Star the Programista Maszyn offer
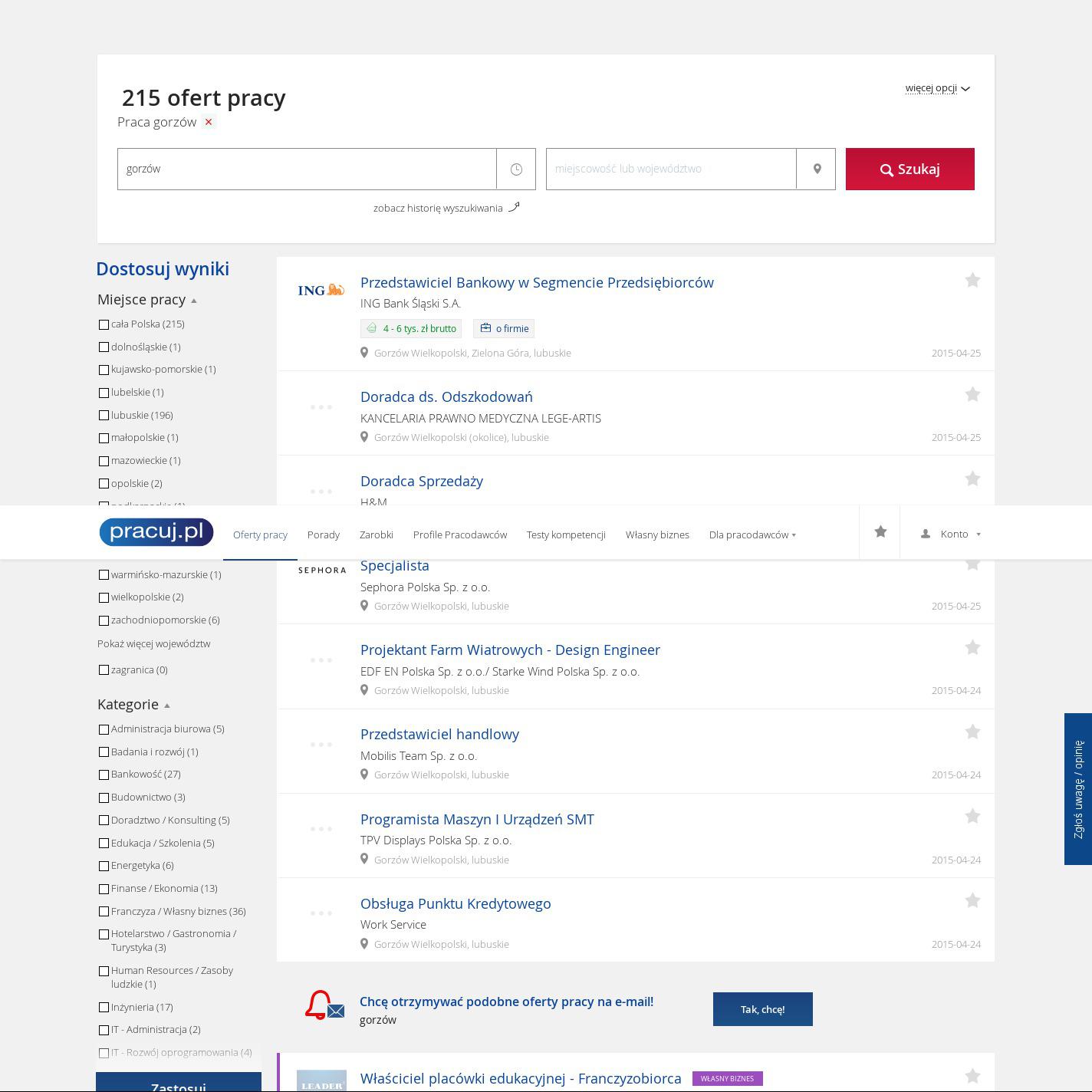Viewport: 1092px width, 1092px height. tap(972, 817)
